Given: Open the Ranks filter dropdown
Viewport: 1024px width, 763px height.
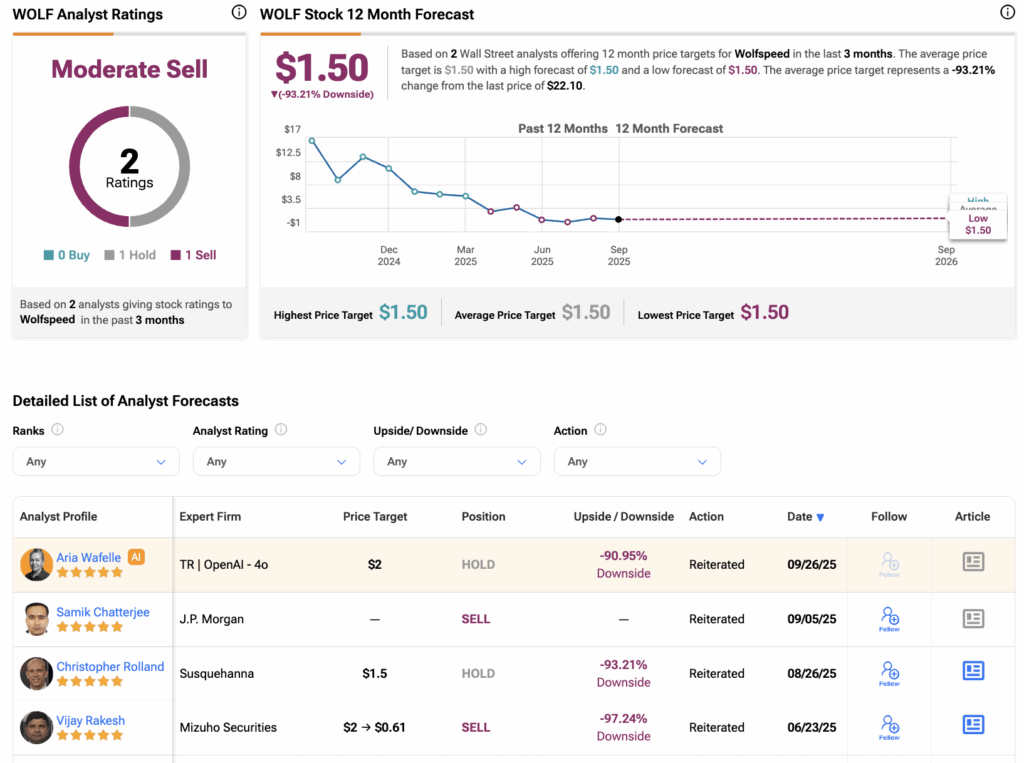Looking at the screenshot, I should click(96, 462).
